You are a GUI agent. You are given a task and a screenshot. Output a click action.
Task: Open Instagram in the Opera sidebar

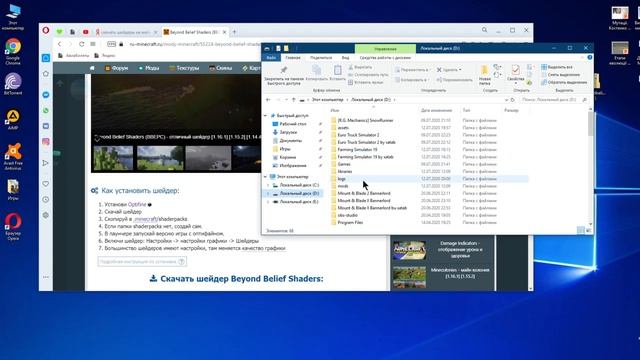pos(46,142)
